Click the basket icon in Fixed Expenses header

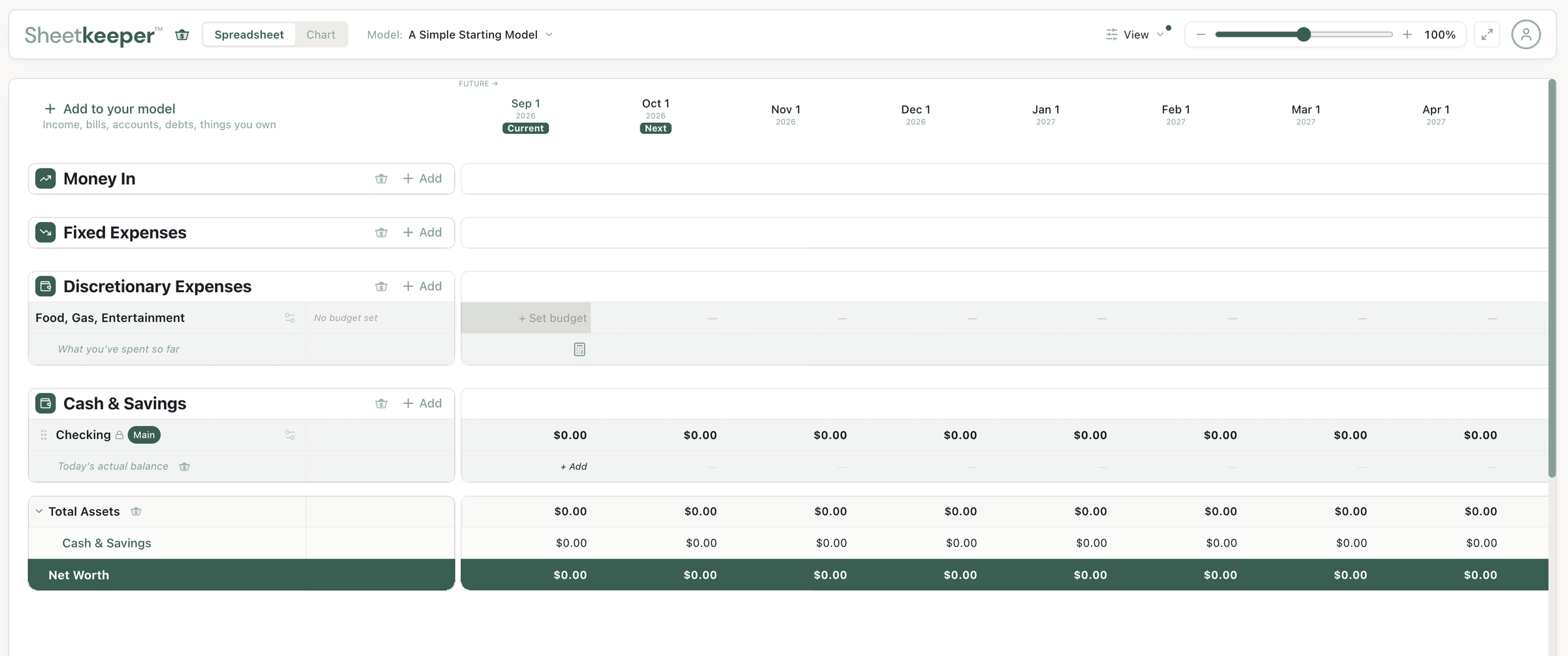382,233
